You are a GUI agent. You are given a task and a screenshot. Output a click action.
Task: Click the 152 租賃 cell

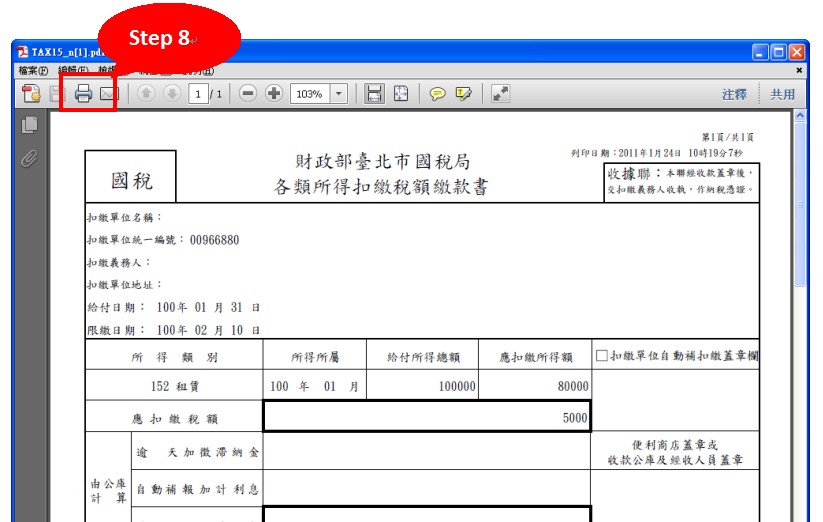click(x=175, y=386)
